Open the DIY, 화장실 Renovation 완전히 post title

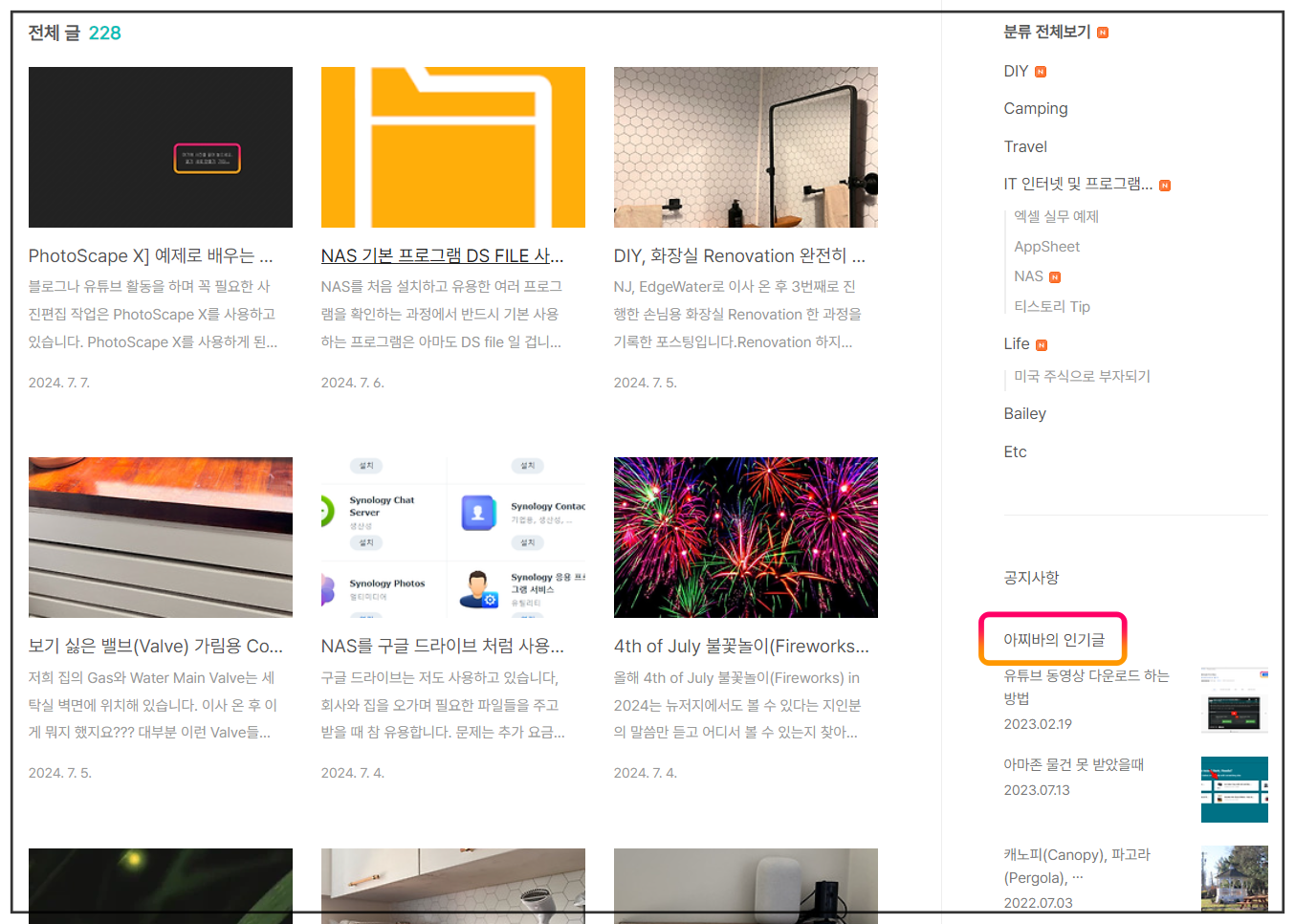(x=739, y=255)
